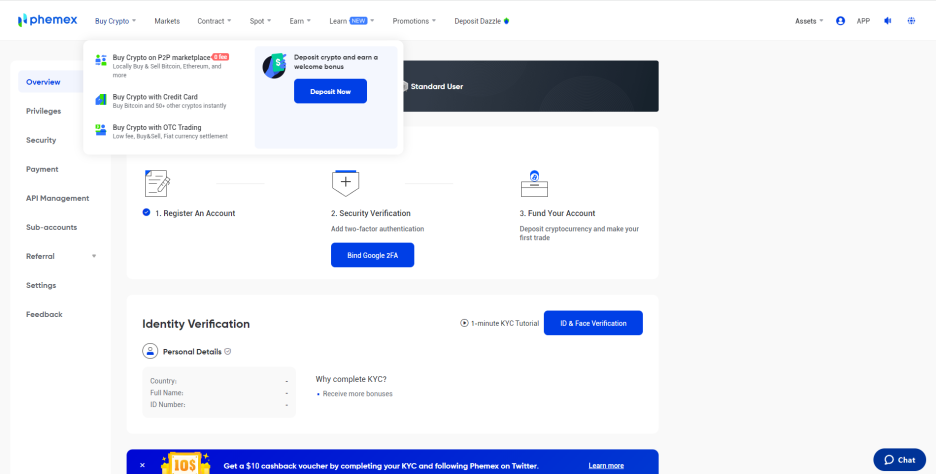Click the 'Why complete KYC?' text
Screen dimensions: 936x474
pyautogui.click(x=351, y=379)
